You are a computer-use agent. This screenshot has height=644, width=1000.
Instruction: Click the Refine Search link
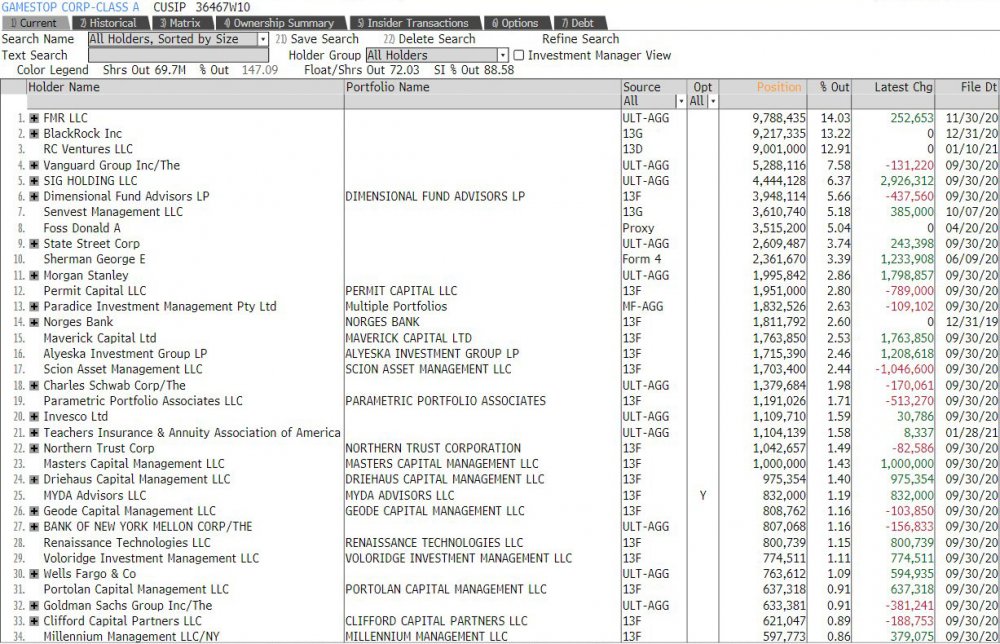click(580, 39)
